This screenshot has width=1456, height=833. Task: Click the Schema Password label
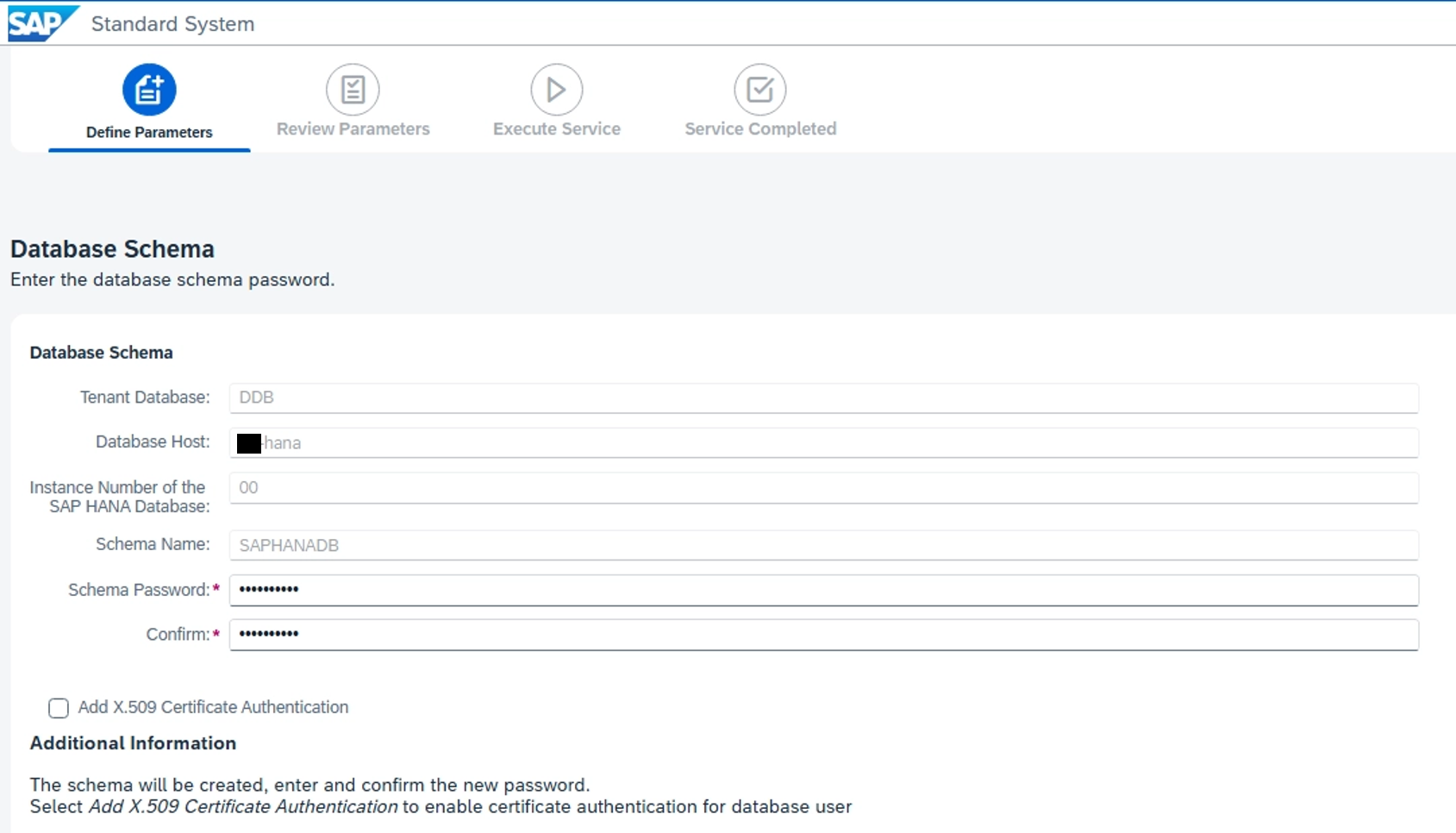coord(139,590)
